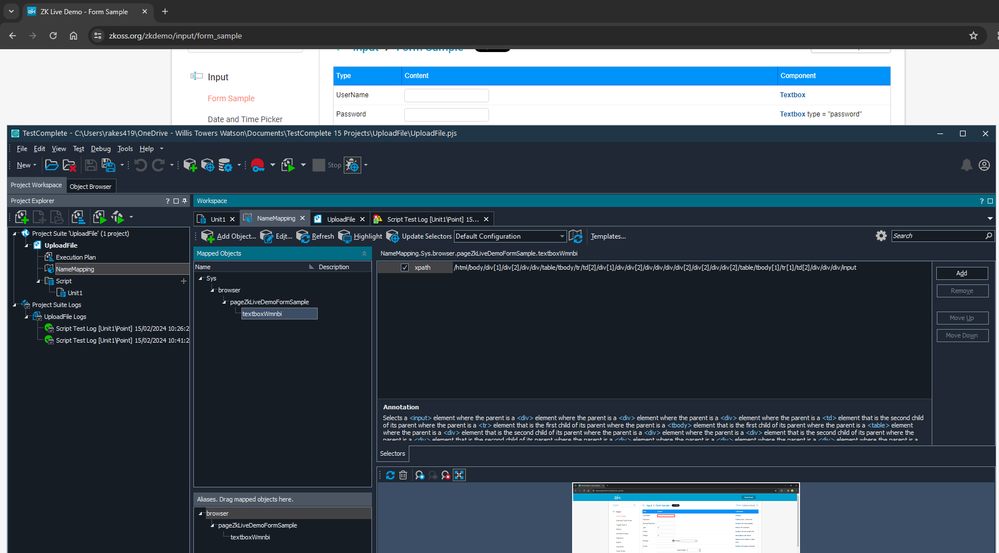
Task: Open the Default Configuration dropdown
Action: pyautogui.click(x=560, y=236)
